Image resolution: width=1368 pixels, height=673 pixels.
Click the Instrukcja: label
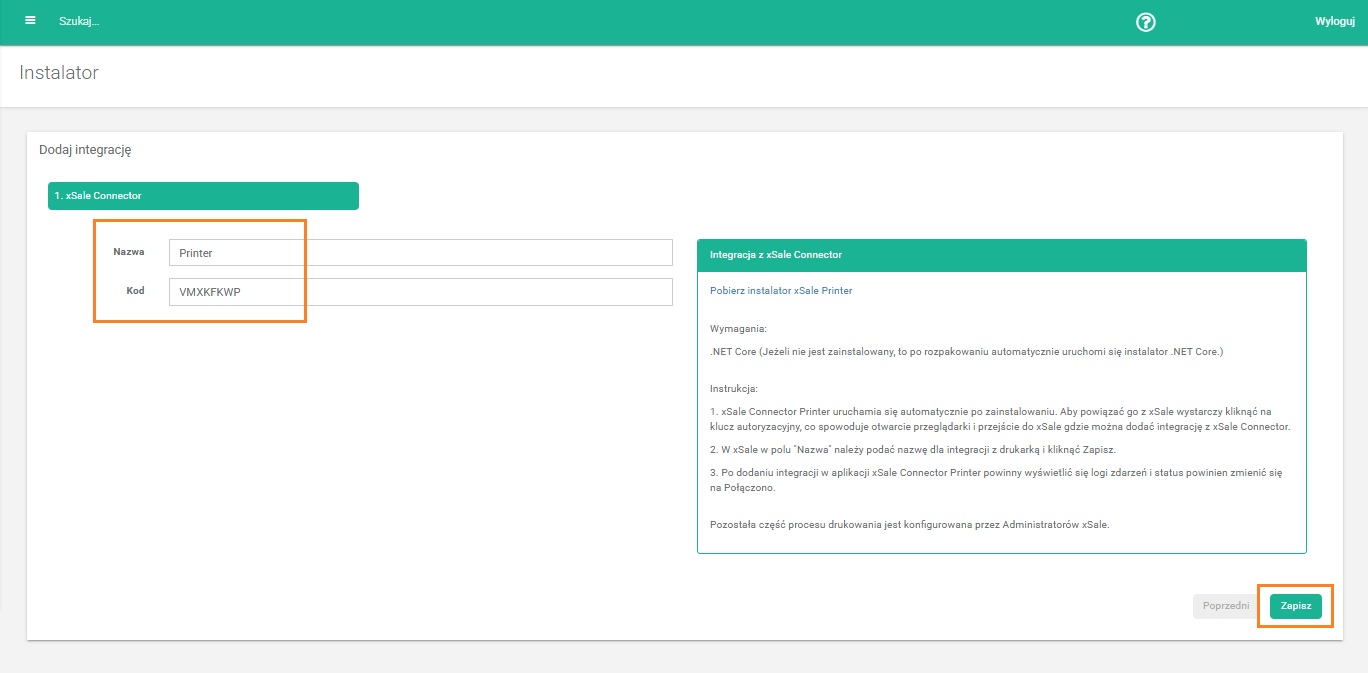[x=735, y=388]
